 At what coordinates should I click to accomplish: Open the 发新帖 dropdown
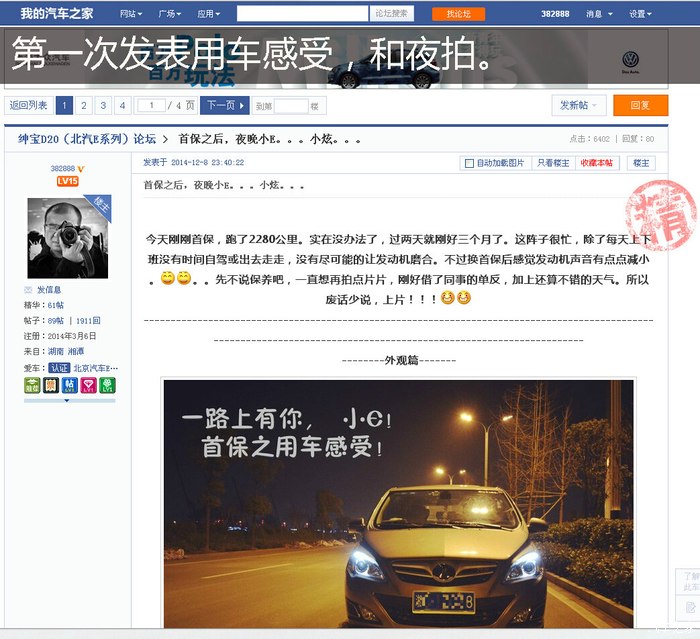click(579, 105)
